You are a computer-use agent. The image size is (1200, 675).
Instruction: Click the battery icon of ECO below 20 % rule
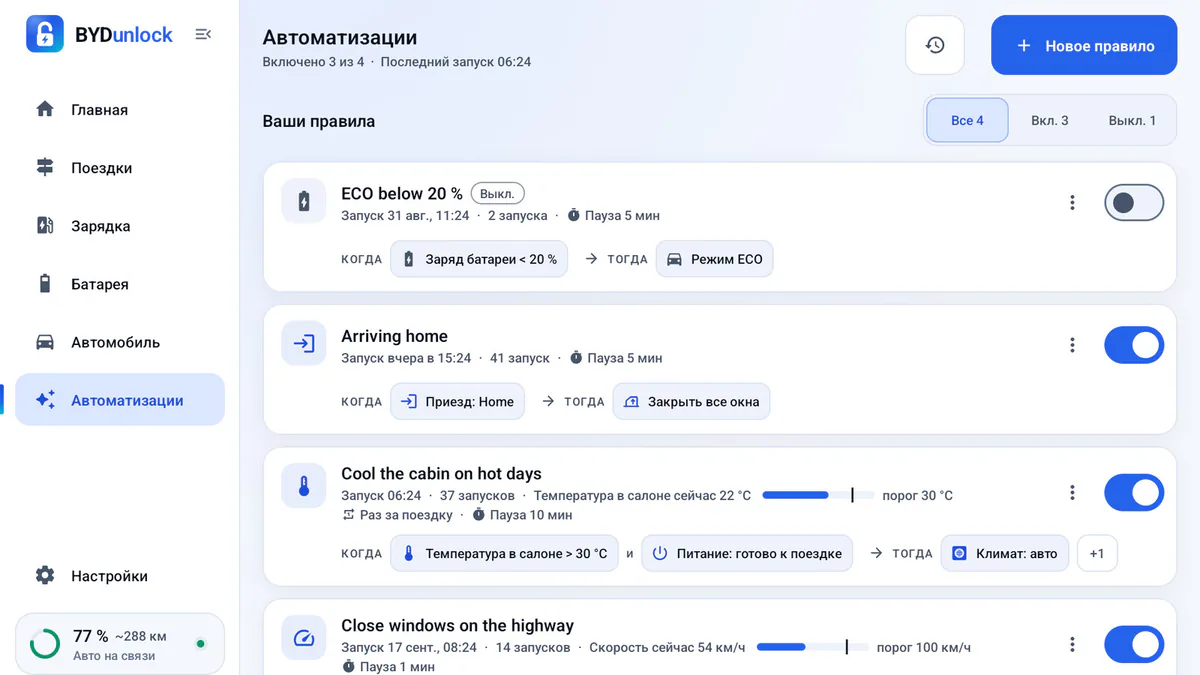pyautogui.click(x=304, y=202)
